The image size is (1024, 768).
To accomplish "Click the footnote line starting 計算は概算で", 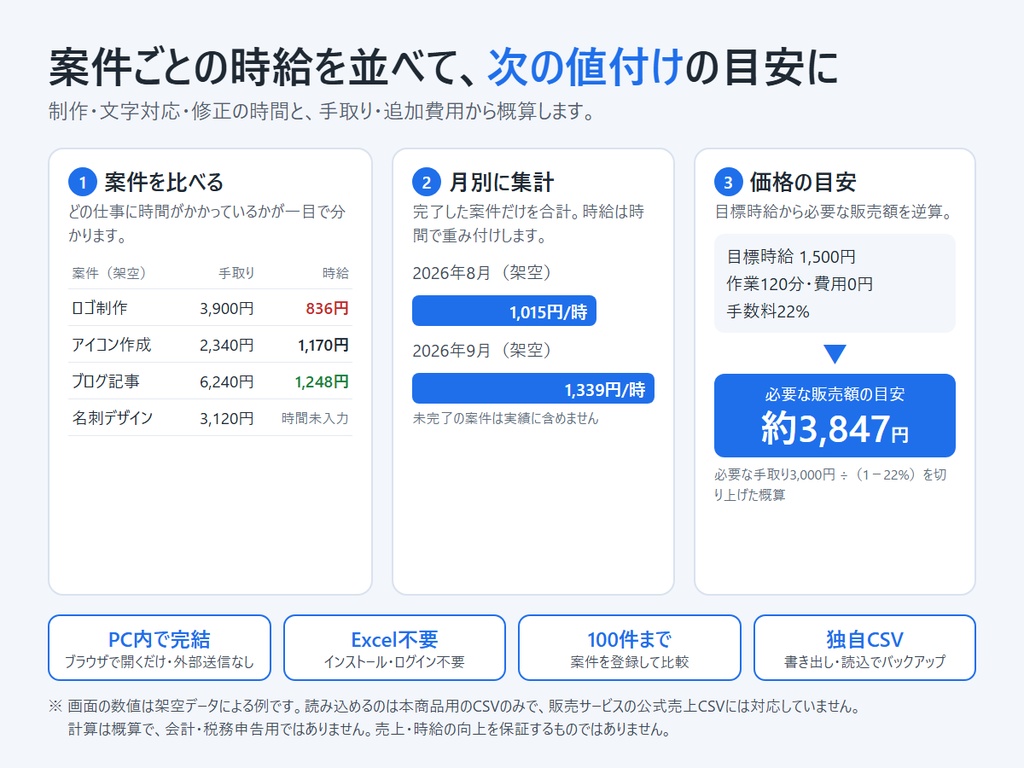I will (370, 729).
